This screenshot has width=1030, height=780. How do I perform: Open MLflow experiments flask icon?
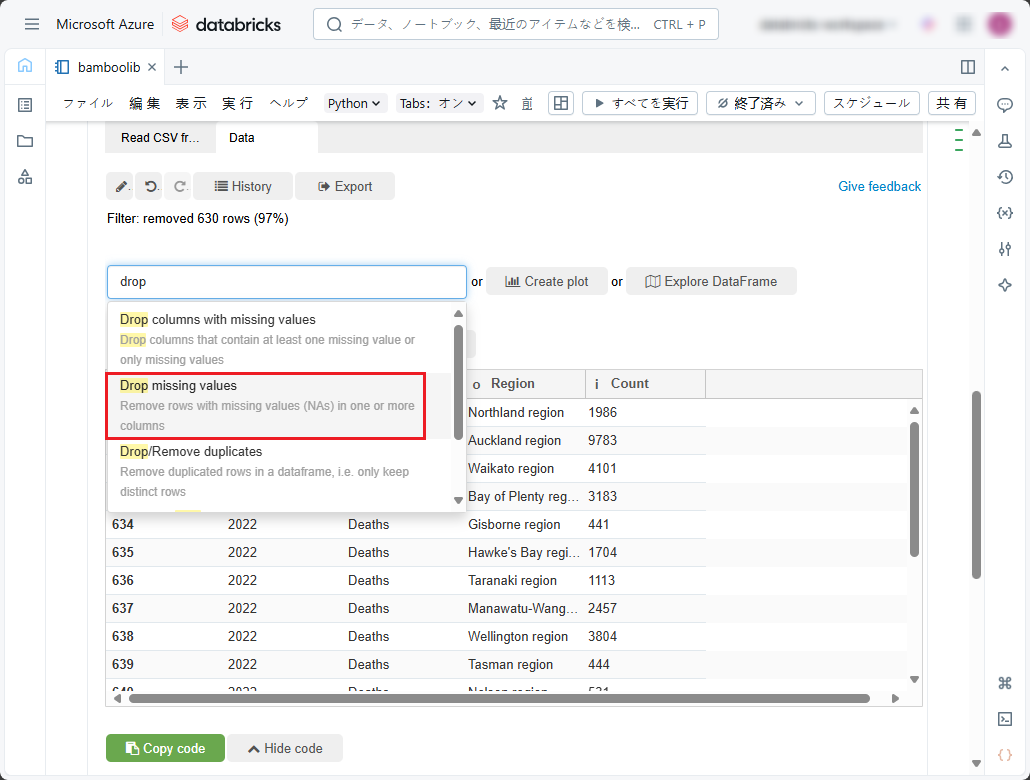click(x=1005, y=141)
